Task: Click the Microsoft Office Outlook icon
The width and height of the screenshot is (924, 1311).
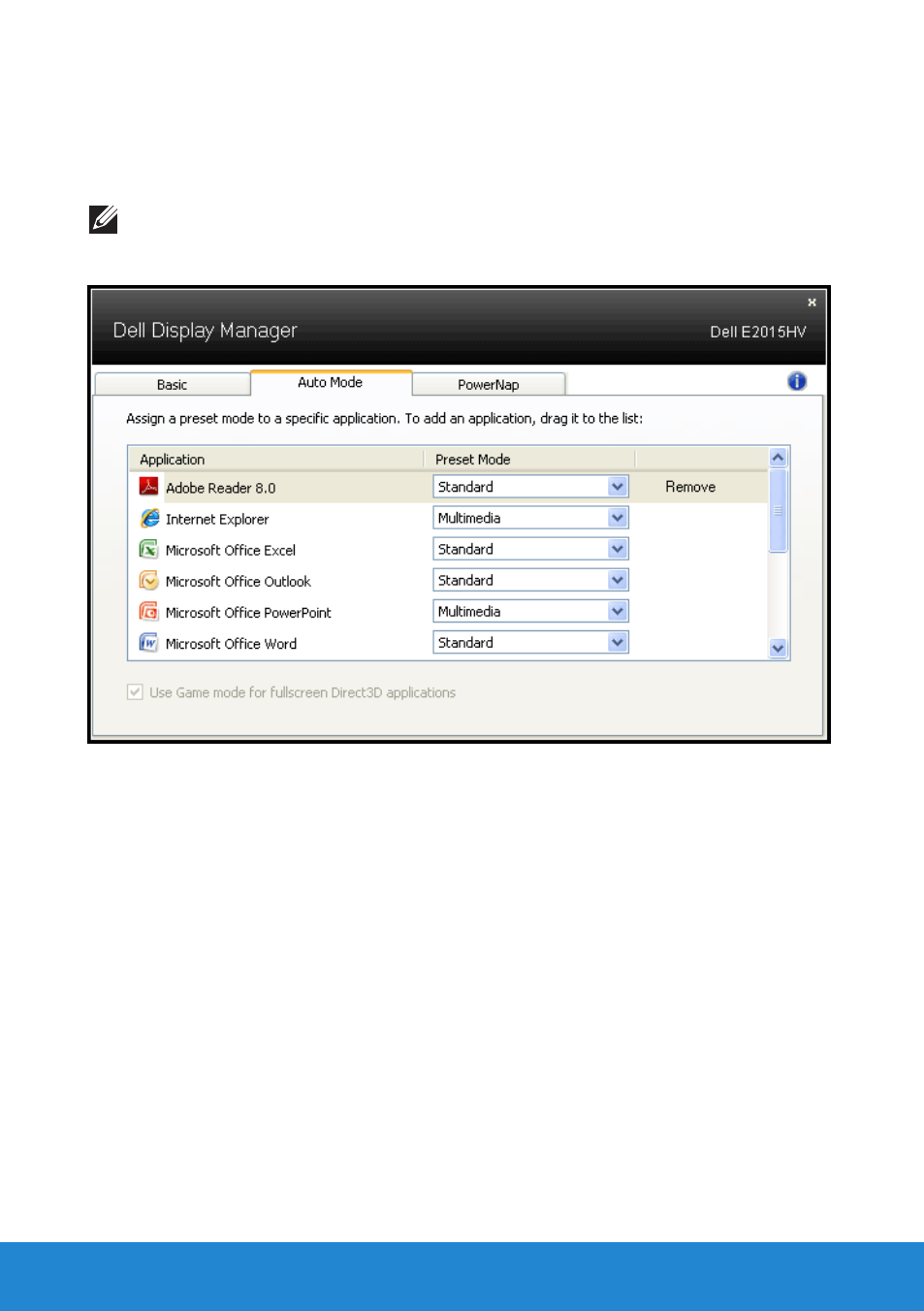Action: point(148,581)
